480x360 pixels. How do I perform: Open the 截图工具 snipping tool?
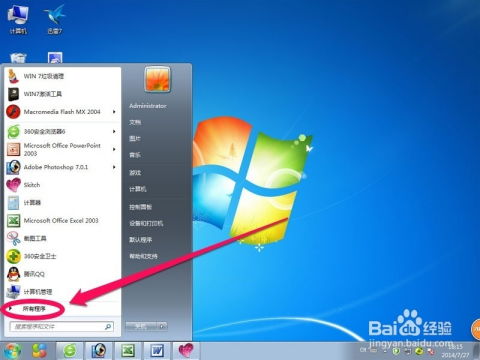point(63,238)
